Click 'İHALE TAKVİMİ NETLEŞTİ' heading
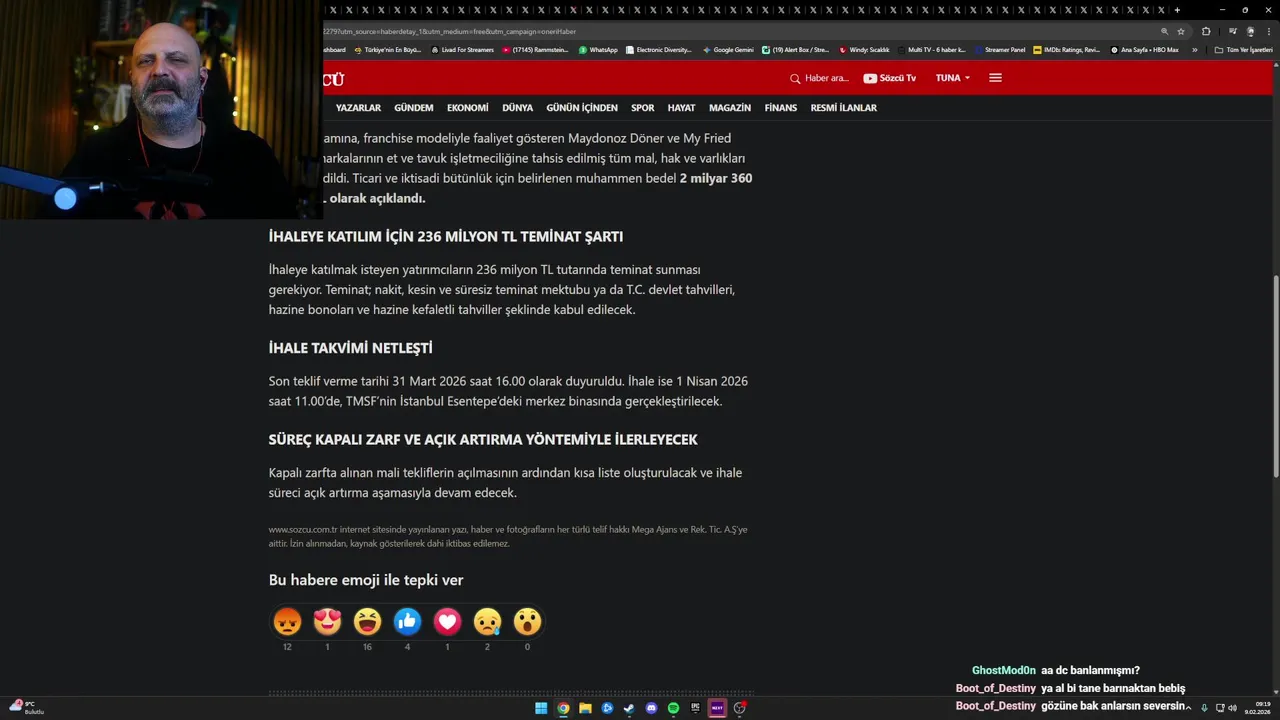Screen dimensions: 1280x720 coord(350,348)
